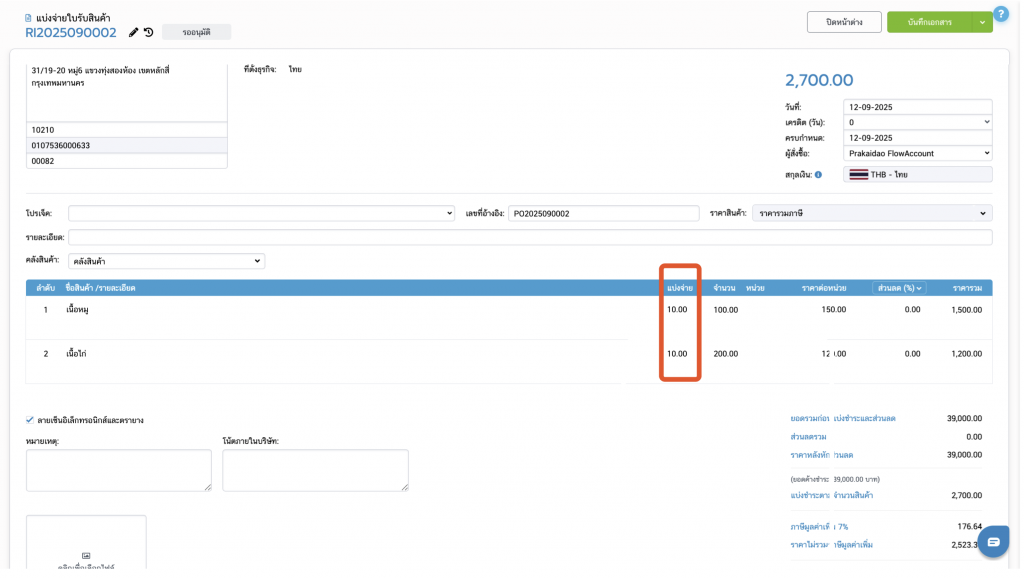Click the pencil edit icon beside RI2025090002

(134, 32)
